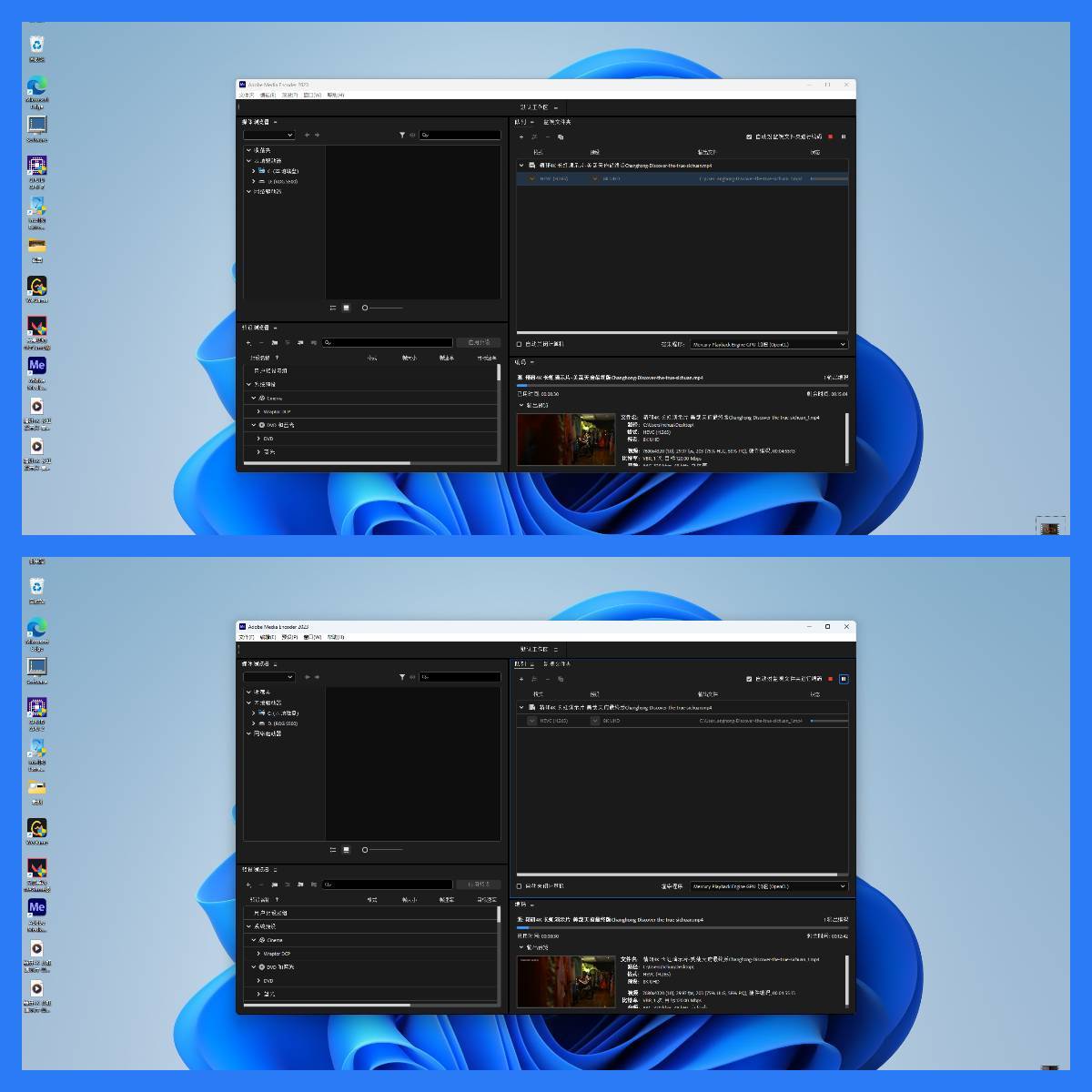The height and width of the screenshot is (1092, 1092).
Task: Expand C: drive in upper window's Media Browser
Action: point(254,171)
